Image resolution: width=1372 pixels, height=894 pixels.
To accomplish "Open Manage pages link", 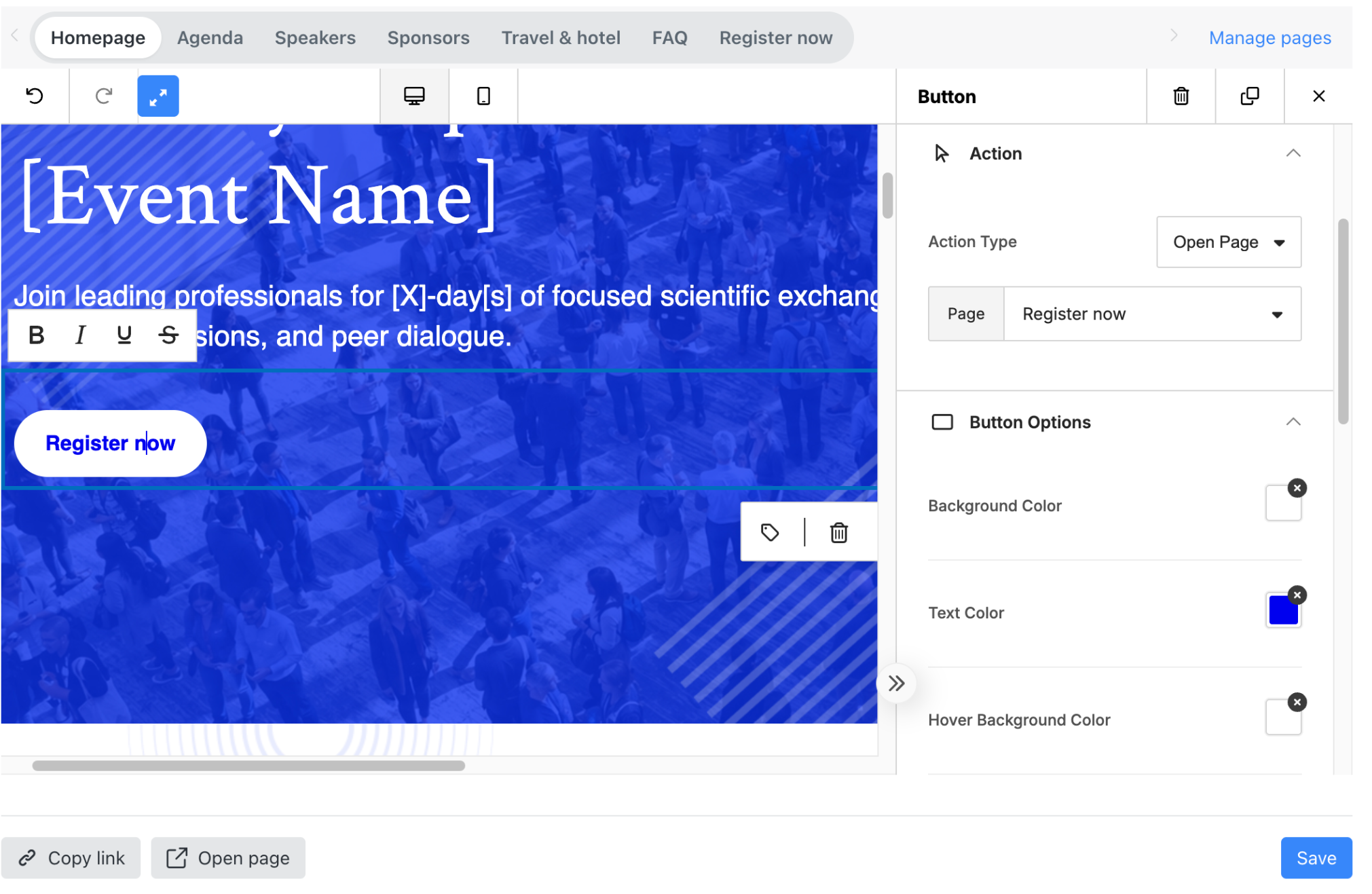I will pyautogui.click(x=1269, y=38).
